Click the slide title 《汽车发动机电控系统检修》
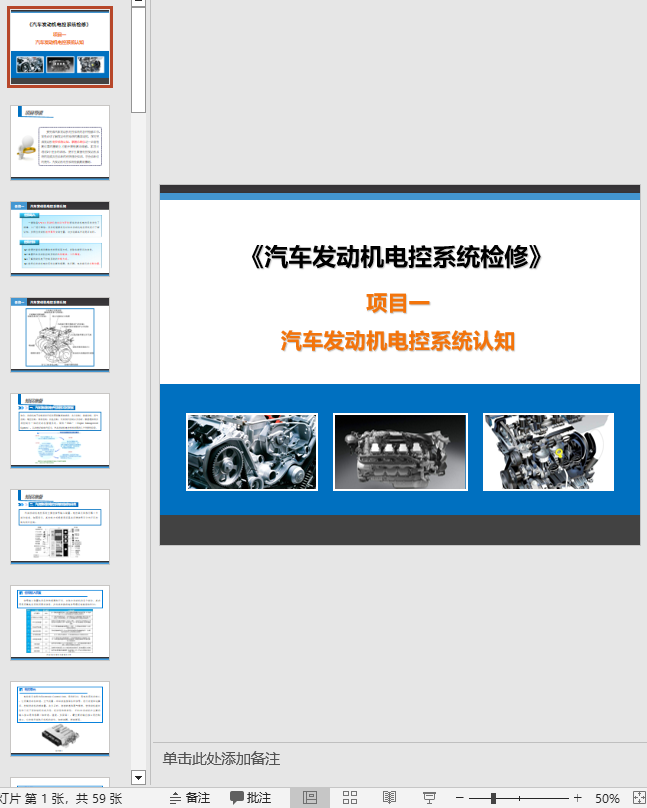Viewport: 647px width, 808px height. 396,257
